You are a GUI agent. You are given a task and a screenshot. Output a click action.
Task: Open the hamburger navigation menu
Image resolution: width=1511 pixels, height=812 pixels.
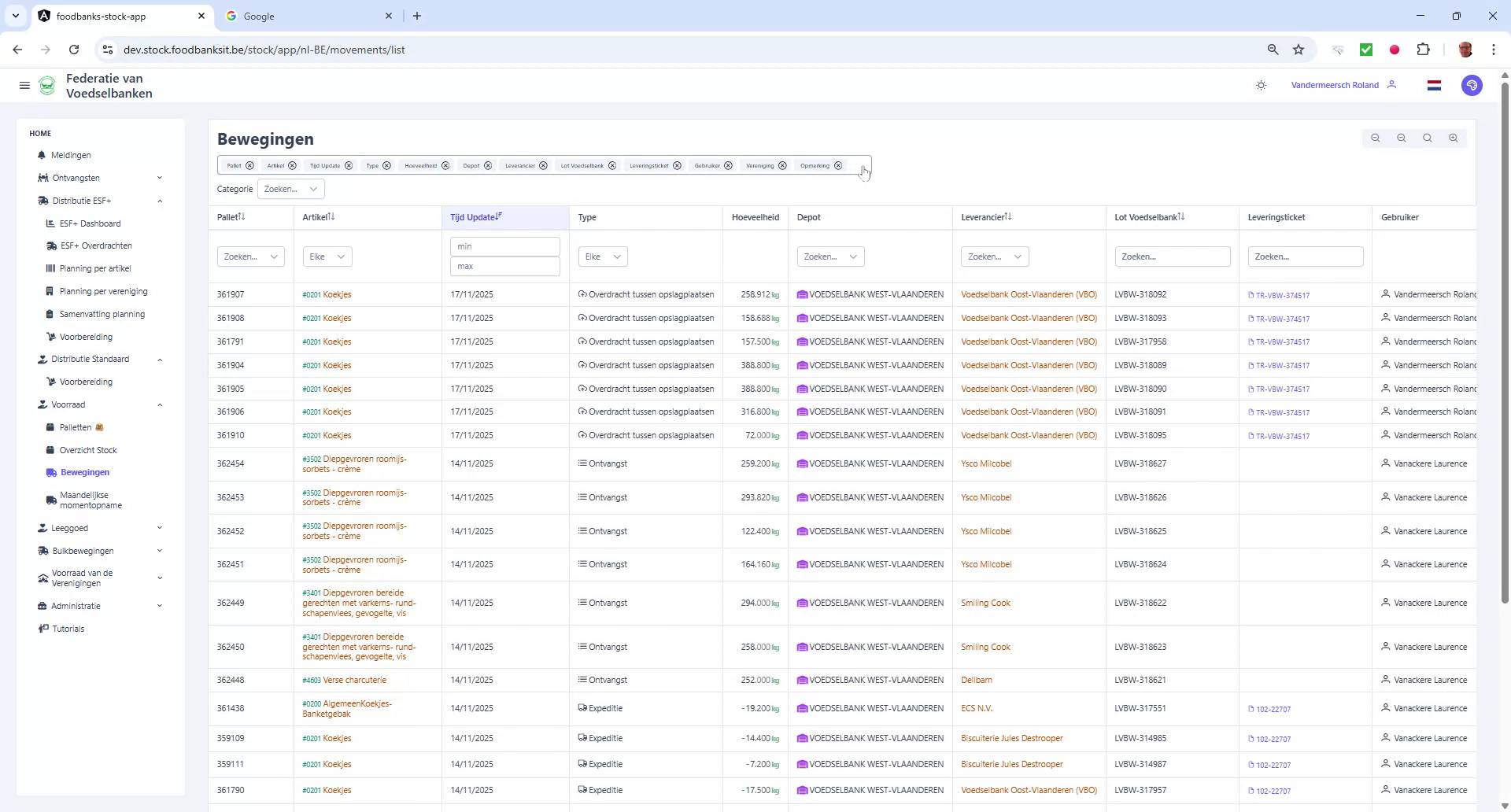click(24, 85)
